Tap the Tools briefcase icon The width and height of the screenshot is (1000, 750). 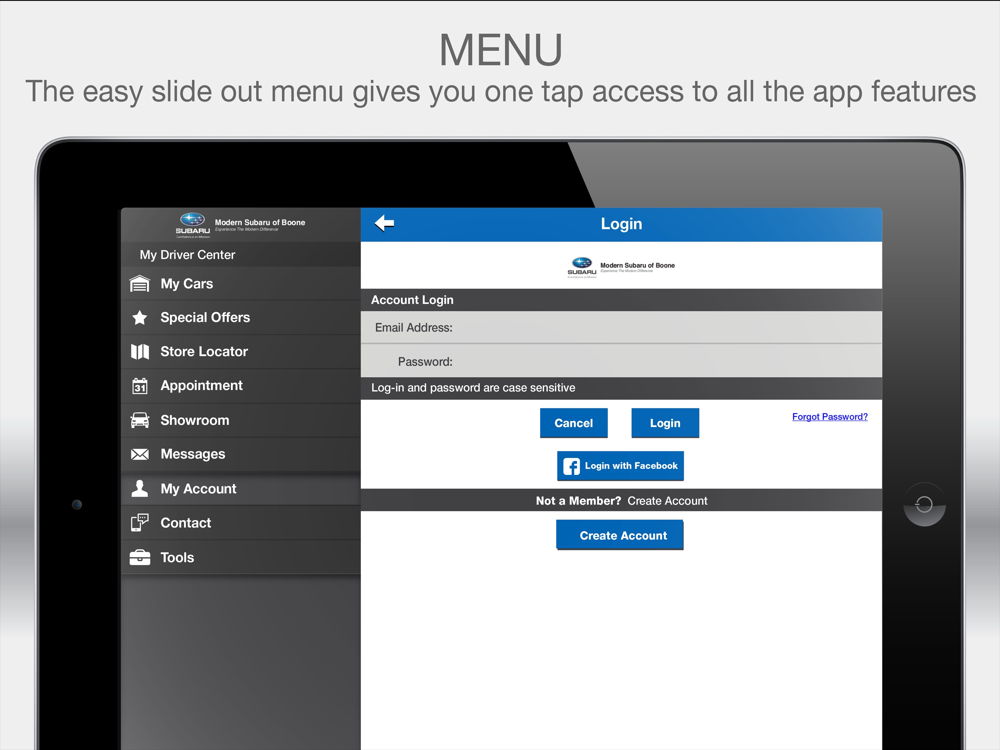(x=140, y=558)
